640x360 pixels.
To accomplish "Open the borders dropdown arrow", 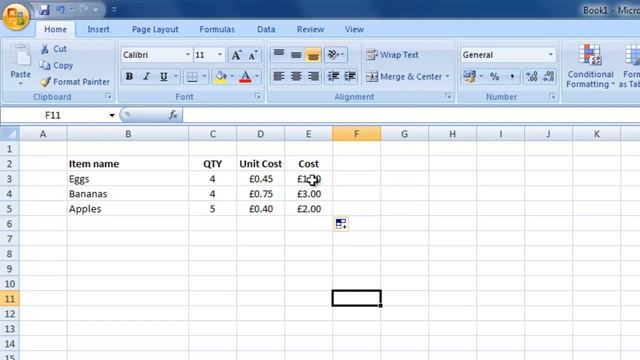I will click(x=204, y=76).
